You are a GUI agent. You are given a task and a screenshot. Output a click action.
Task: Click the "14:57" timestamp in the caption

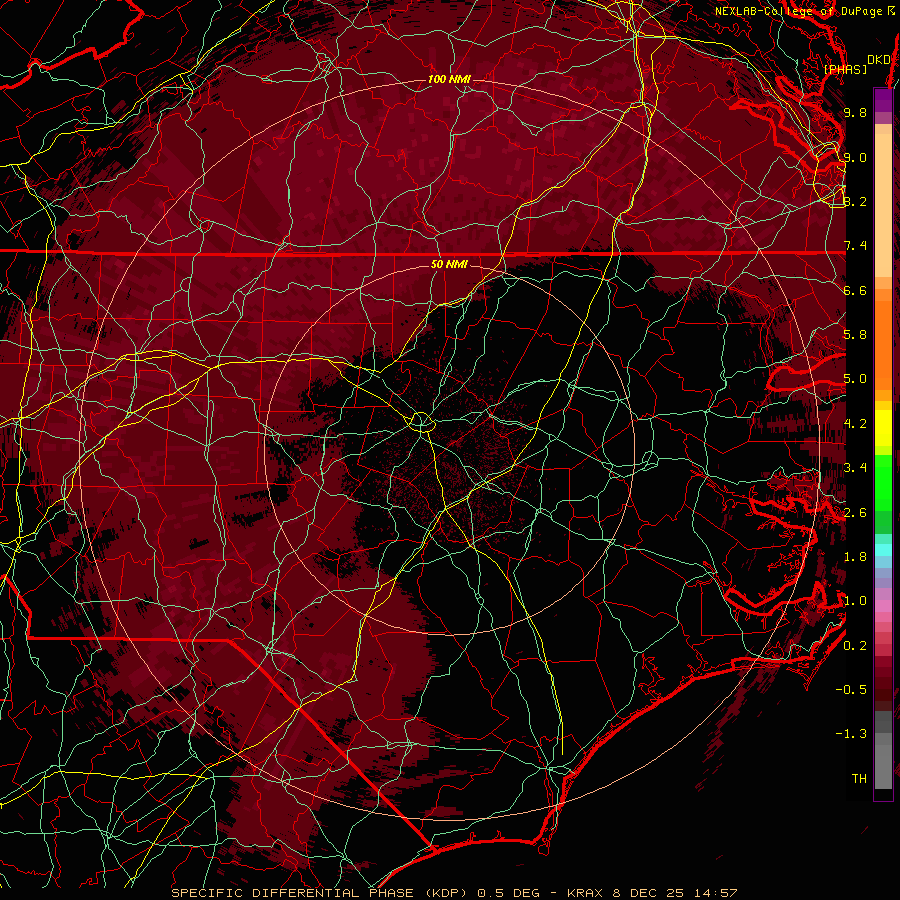(714, 893)
